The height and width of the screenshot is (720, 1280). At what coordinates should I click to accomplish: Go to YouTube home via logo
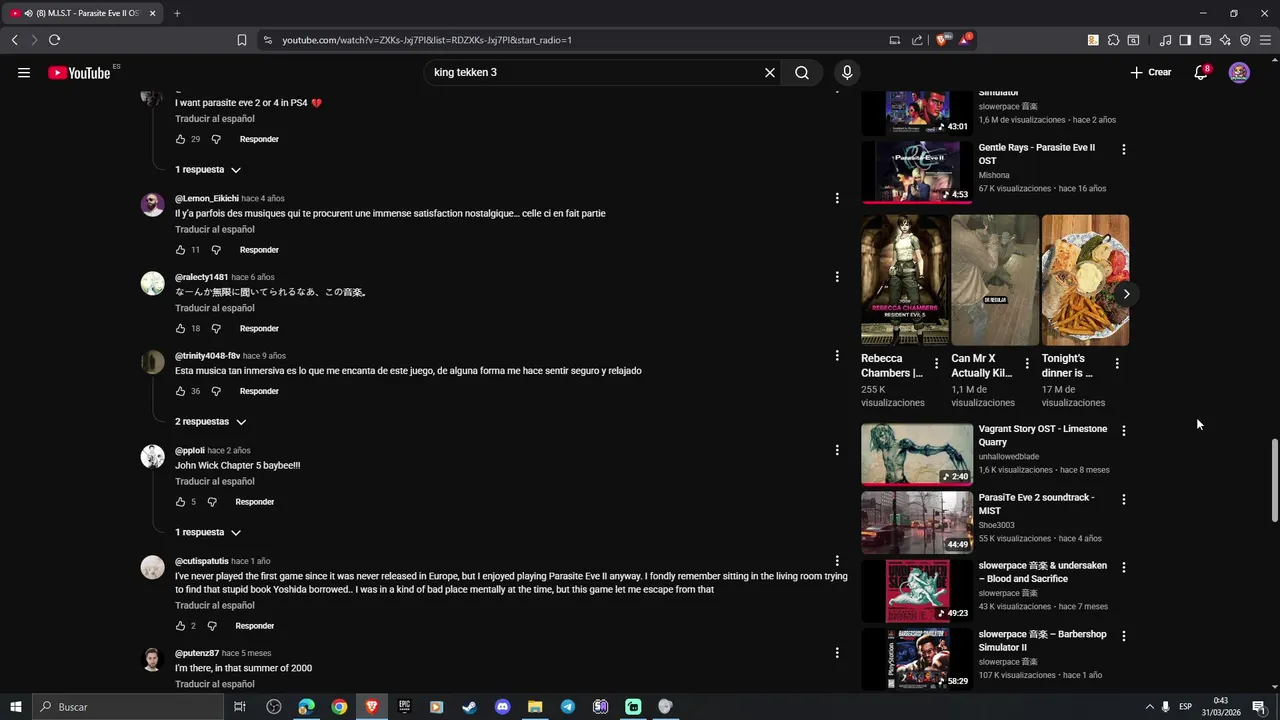point(79,72)
